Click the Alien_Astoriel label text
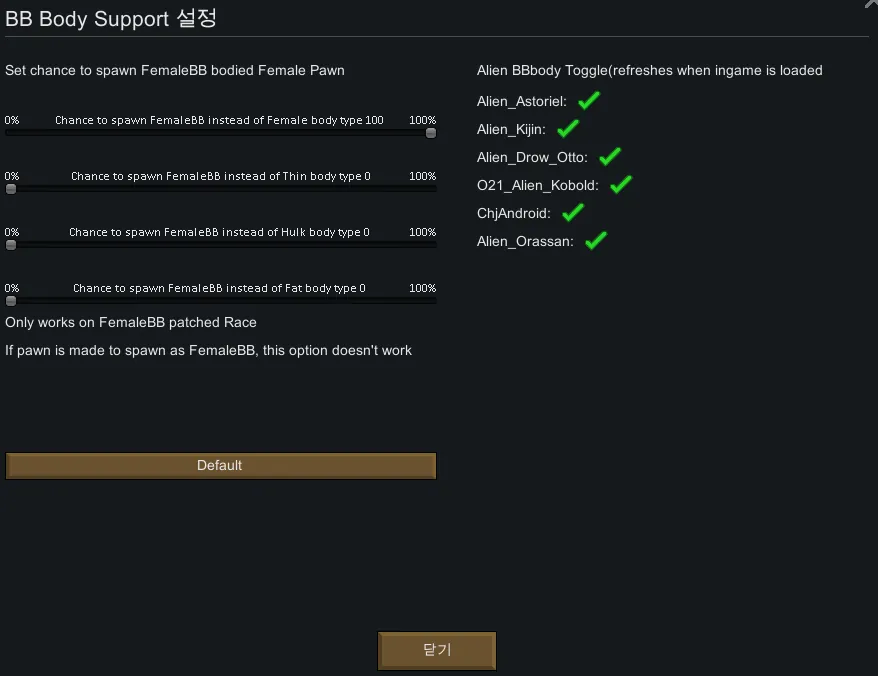Screen dimensions: 878x676 coord(522,102)
